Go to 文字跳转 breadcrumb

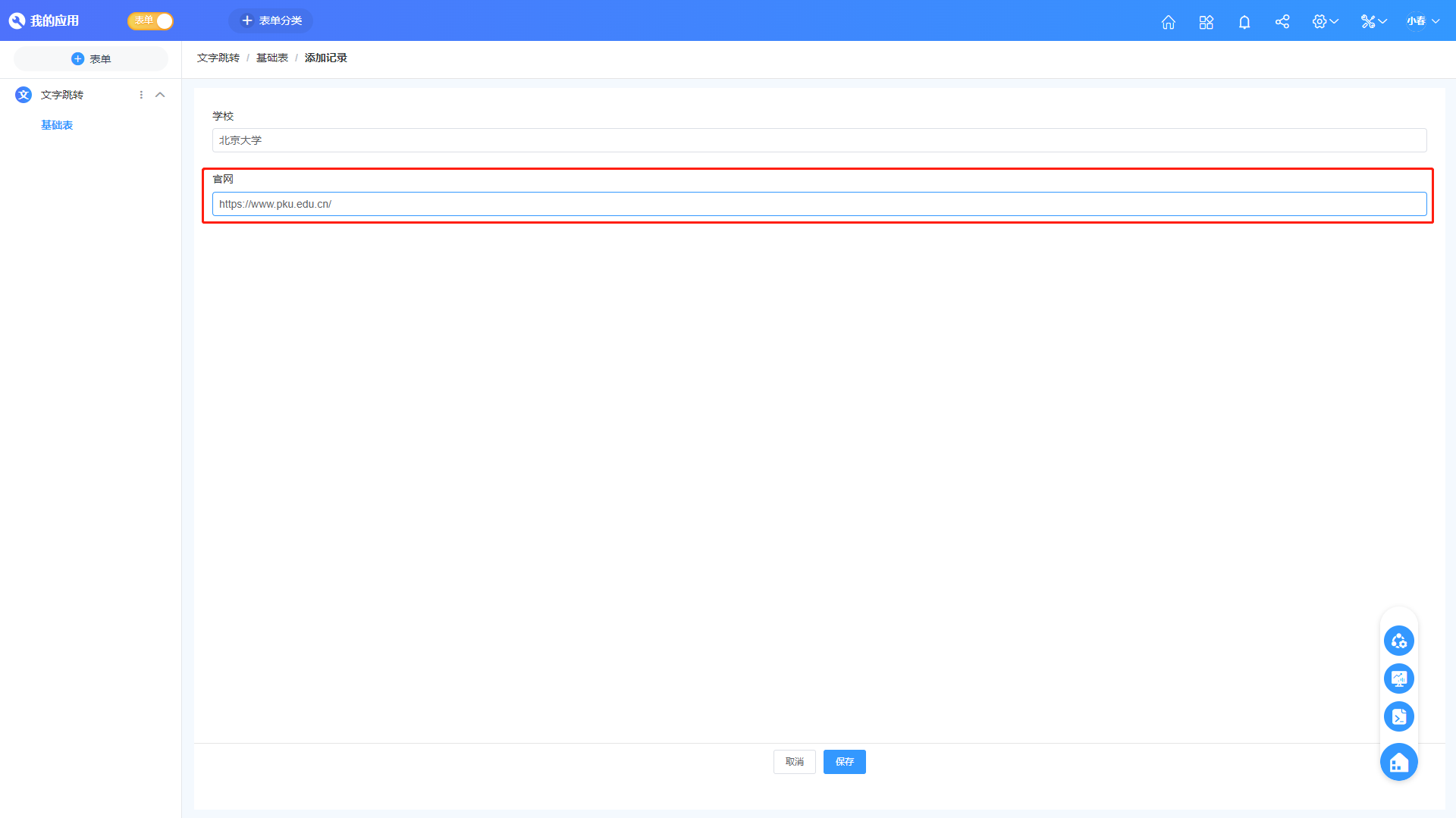click(x=218, y=58)
